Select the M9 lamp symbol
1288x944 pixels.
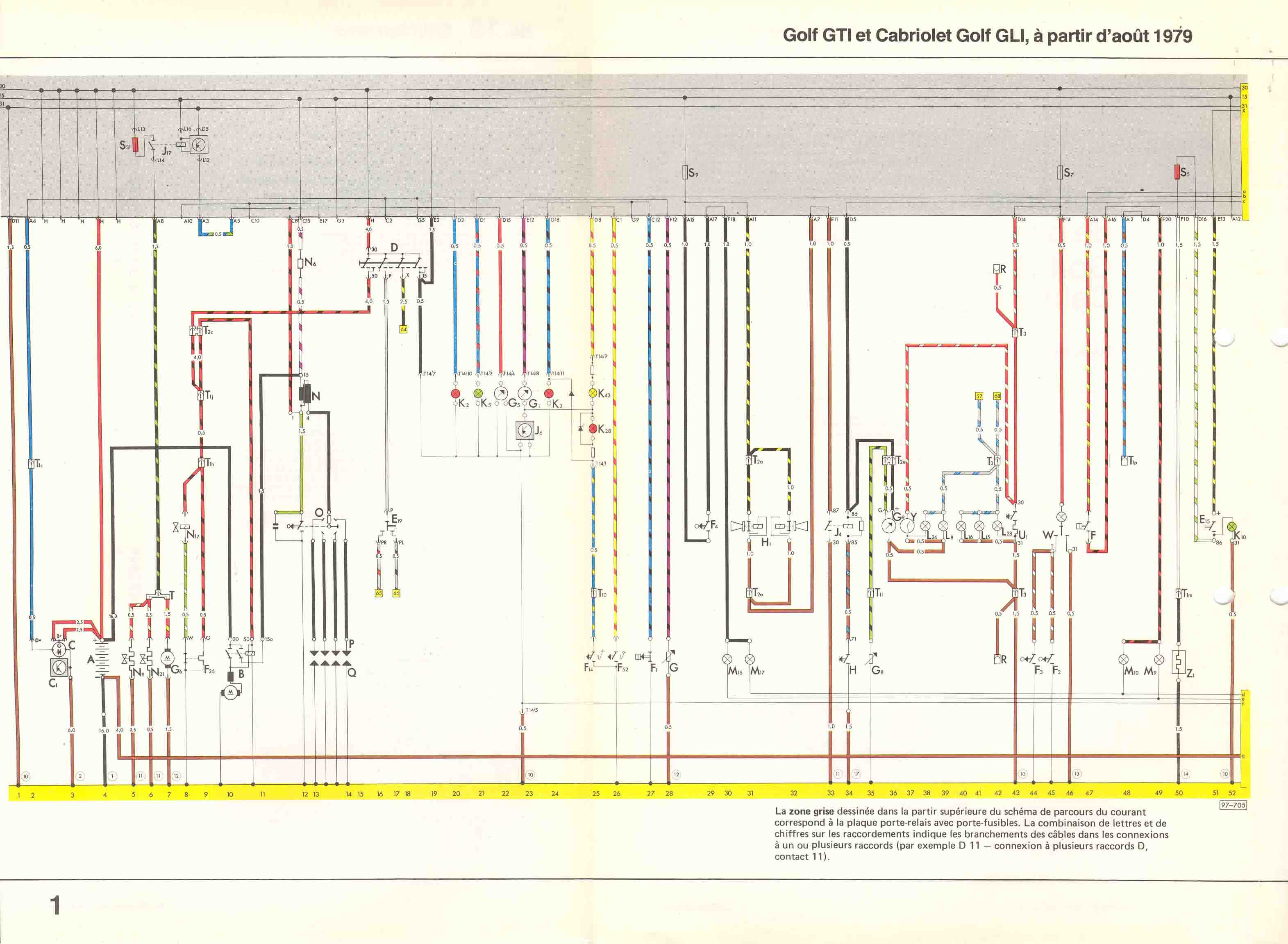(1159, 659)
